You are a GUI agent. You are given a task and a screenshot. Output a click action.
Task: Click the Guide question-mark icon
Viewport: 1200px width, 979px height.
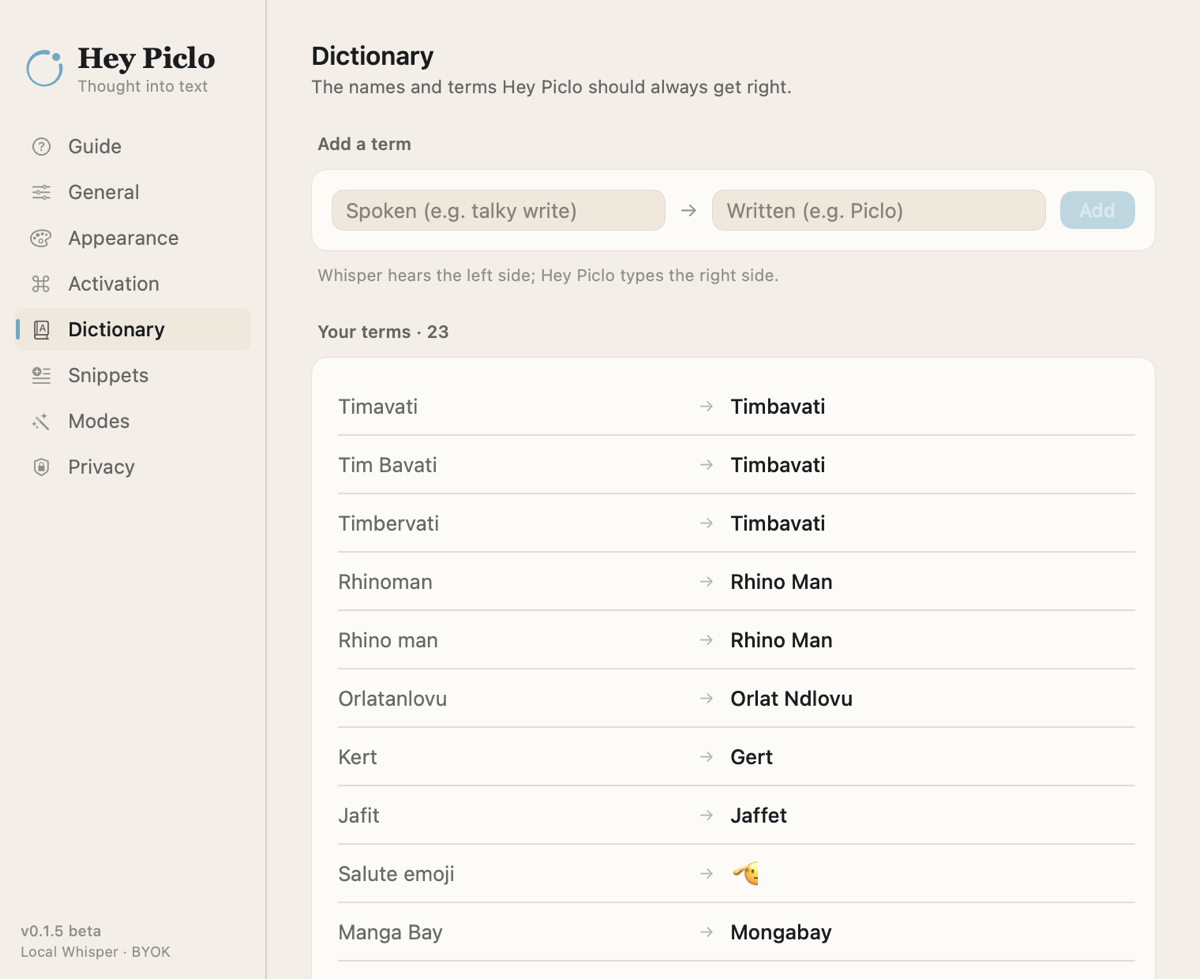(41, 147)
